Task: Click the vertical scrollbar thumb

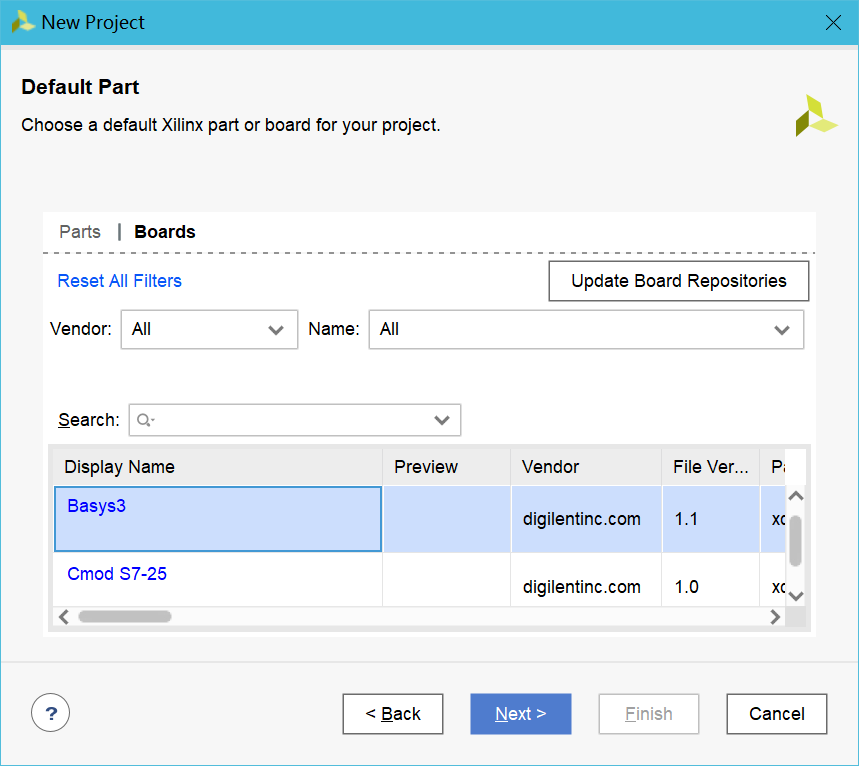Action: tap(796, 541)
